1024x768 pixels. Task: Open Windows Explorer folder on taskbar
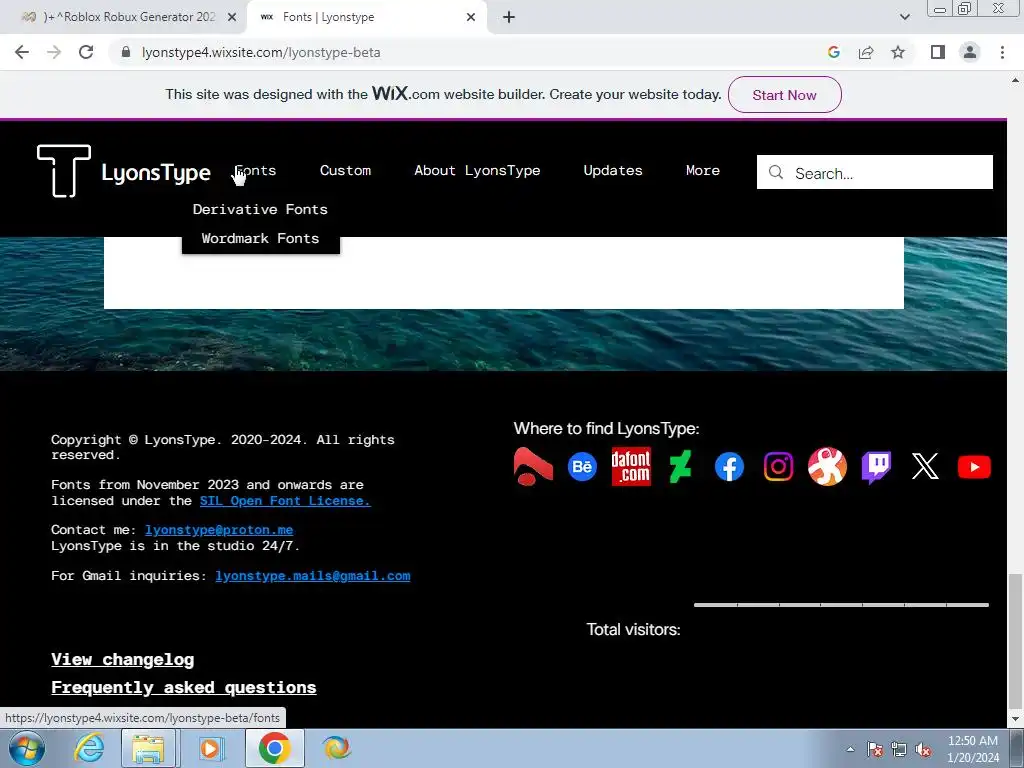148,748
